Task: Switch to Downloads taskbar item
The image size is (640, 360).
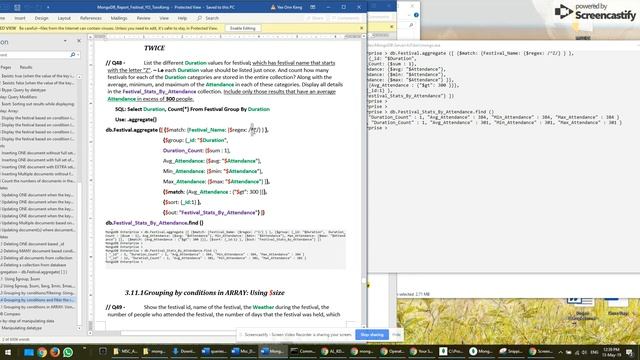Action: pos(183,351)
